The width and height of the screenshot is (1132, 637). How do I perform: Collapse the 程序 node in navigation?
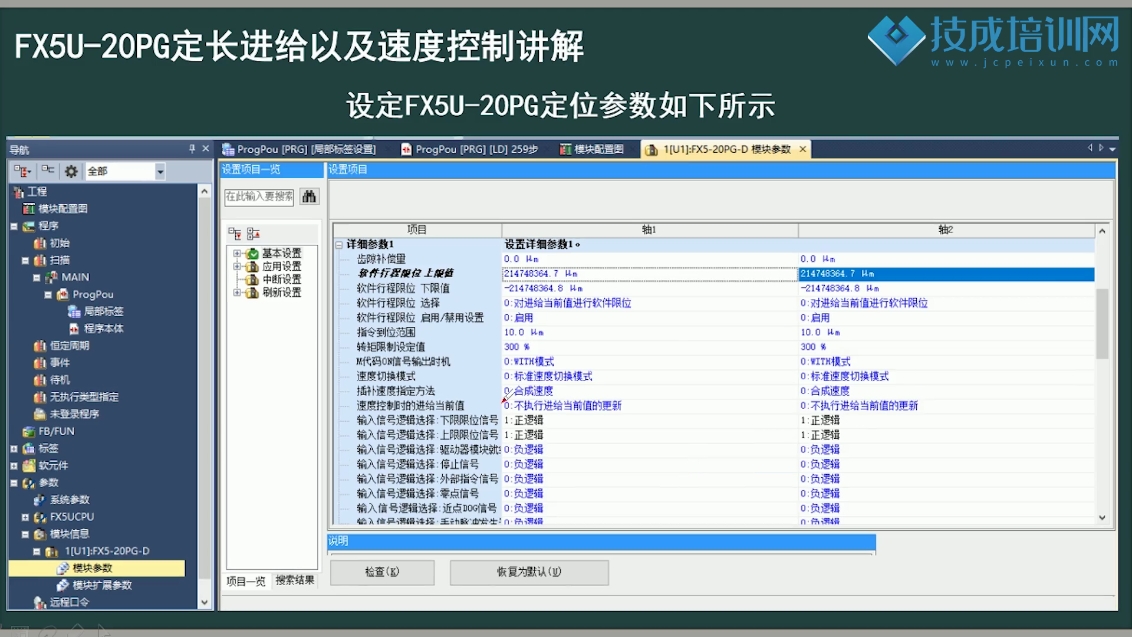(x=14, y=226)
